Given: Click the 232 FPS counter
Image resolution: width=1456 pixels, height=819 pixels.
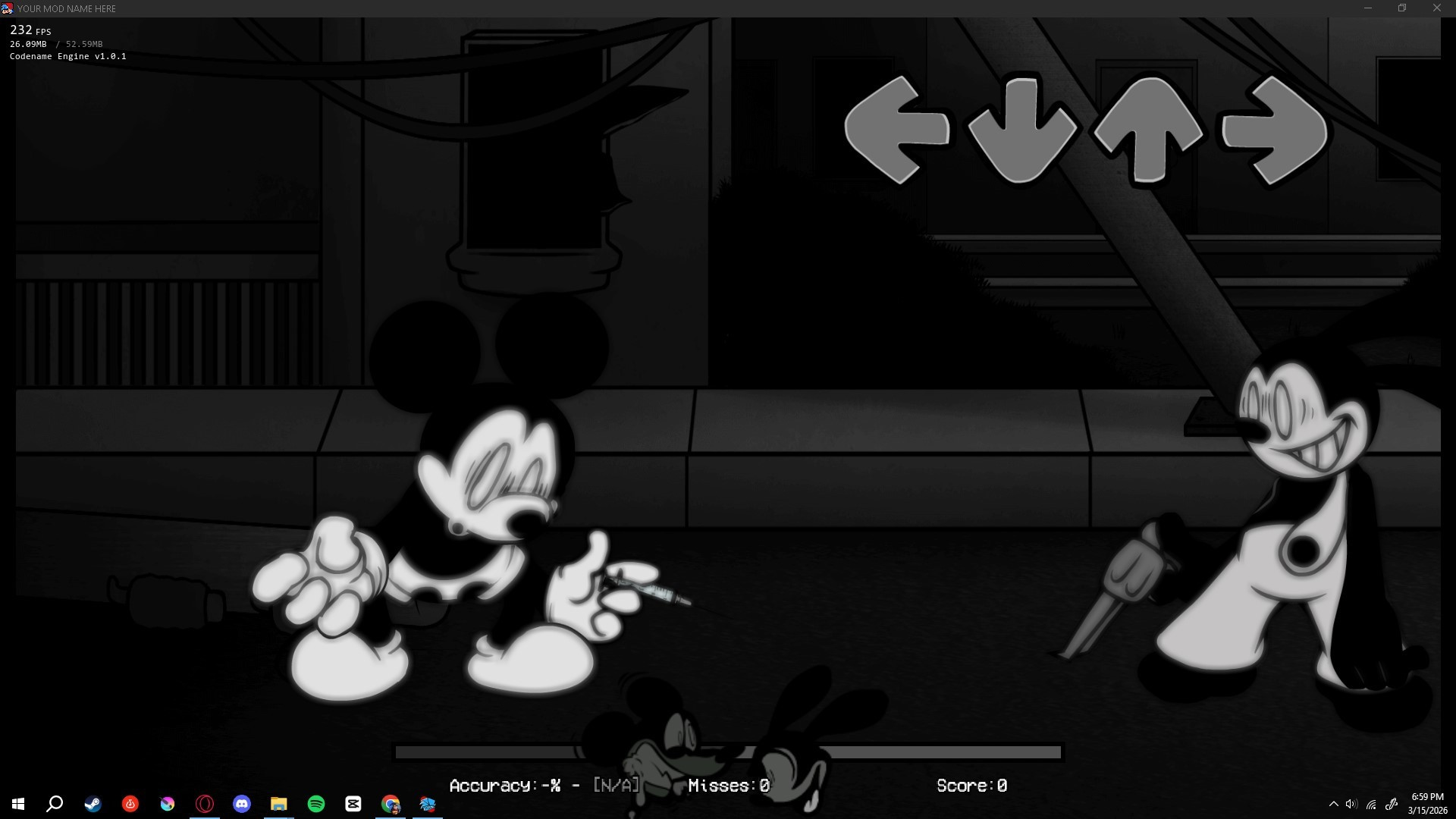Looking at the screenshot, I should (x=30, y=30).
